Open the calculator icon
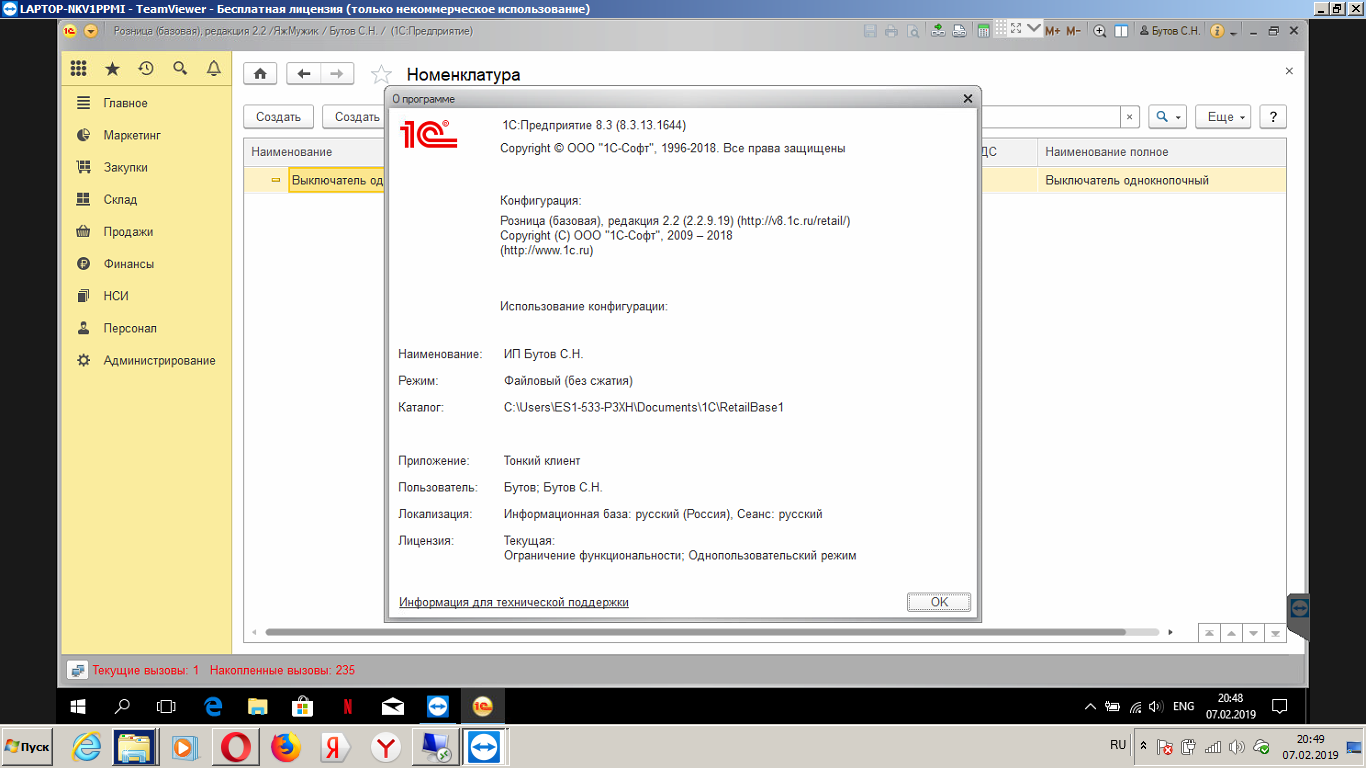The width and height of the screenshot is (1366, 768). pyautogui.click(x=983, y=31)
